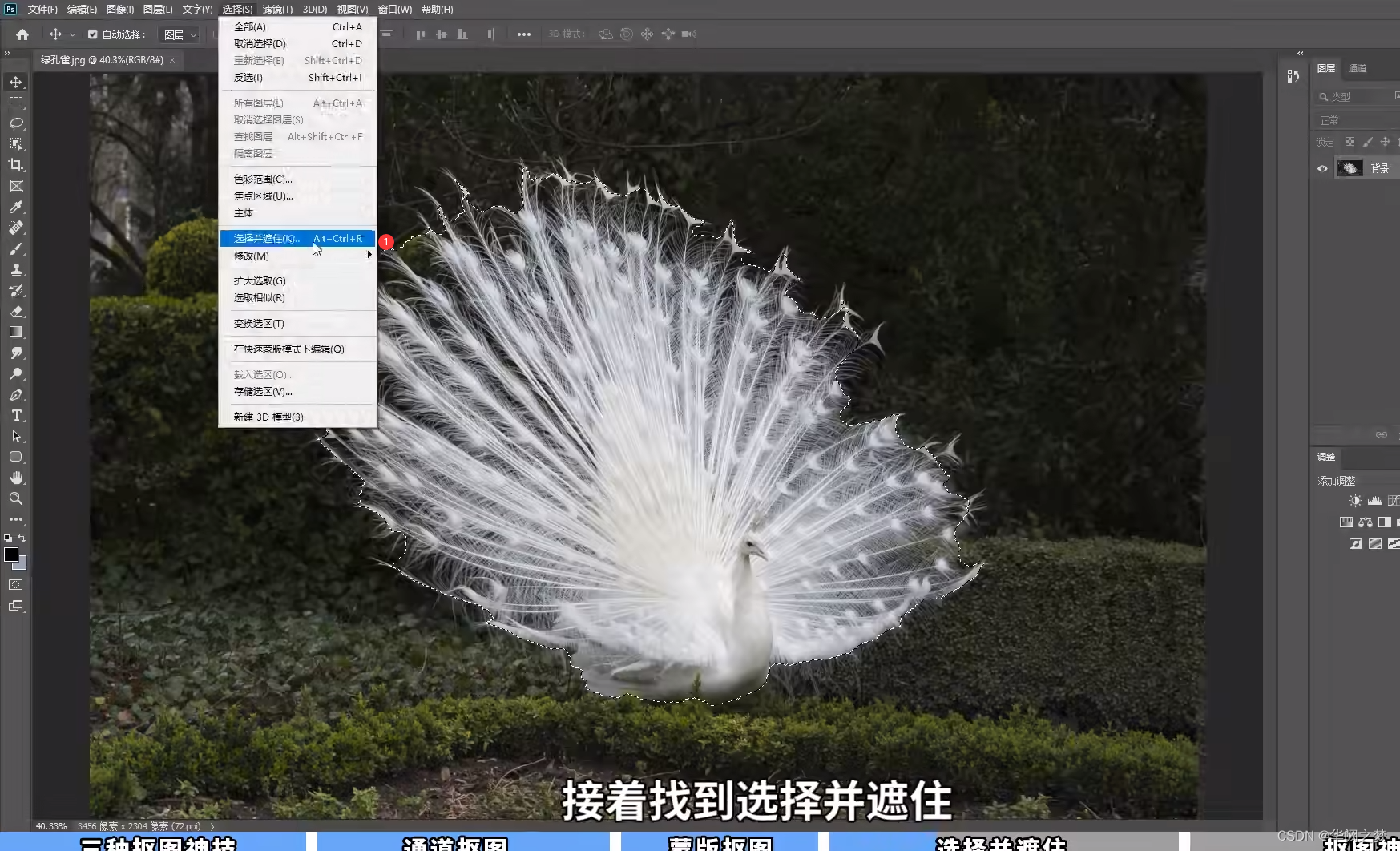Choose 反选(I) in the Select menu

(297, 78)
